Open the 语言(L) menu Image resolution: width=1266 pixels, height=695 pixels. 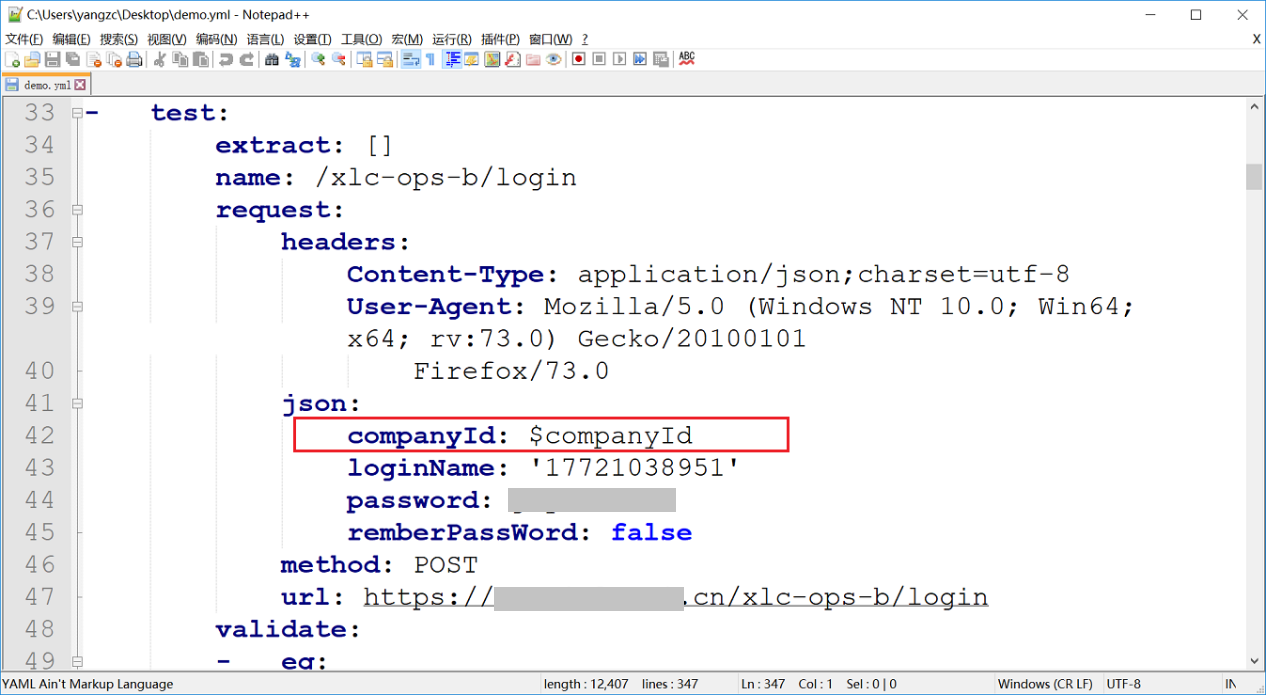click(x=265, y=39)
